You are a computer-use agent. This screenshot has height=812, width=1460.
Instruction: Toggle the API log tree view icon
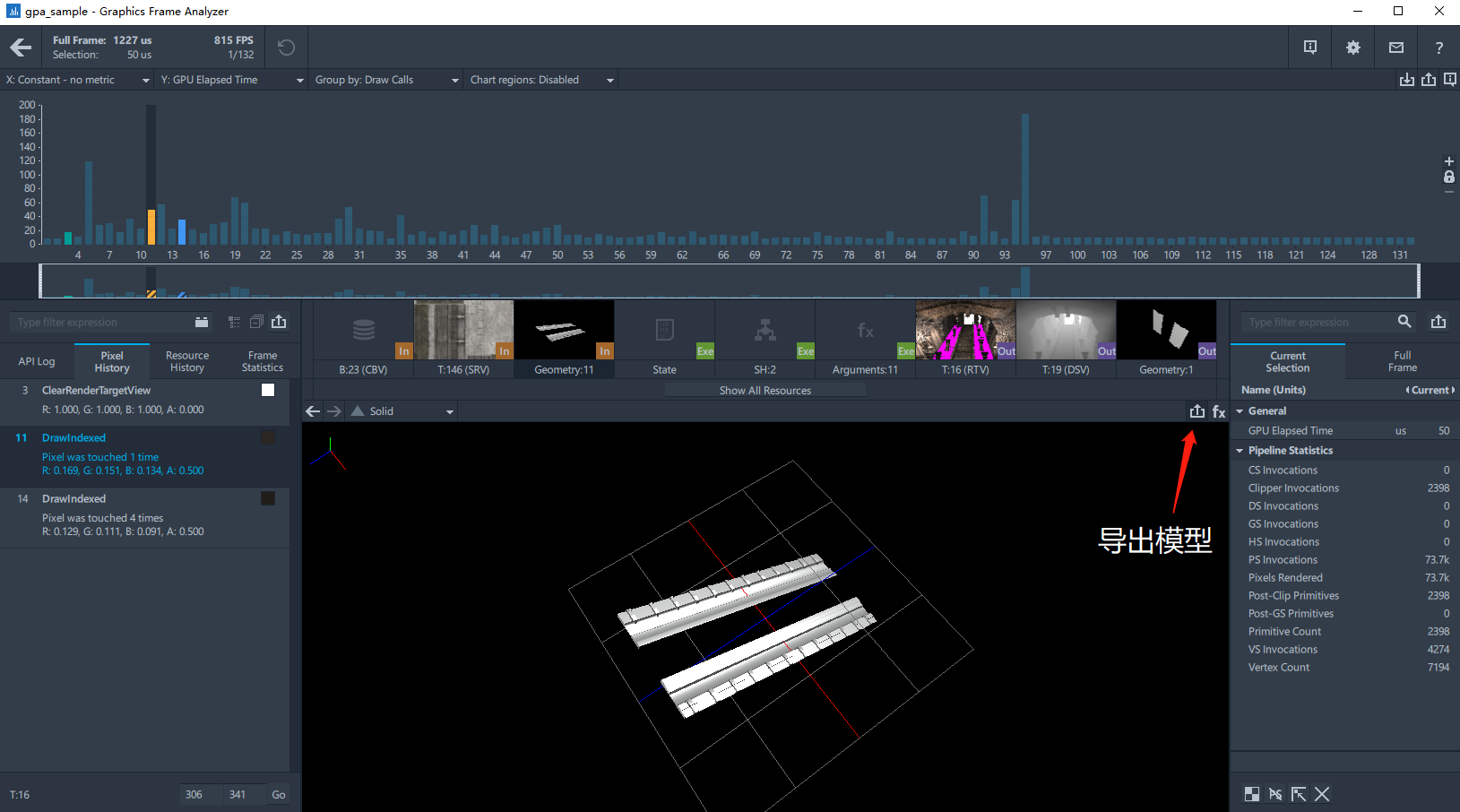234,322
